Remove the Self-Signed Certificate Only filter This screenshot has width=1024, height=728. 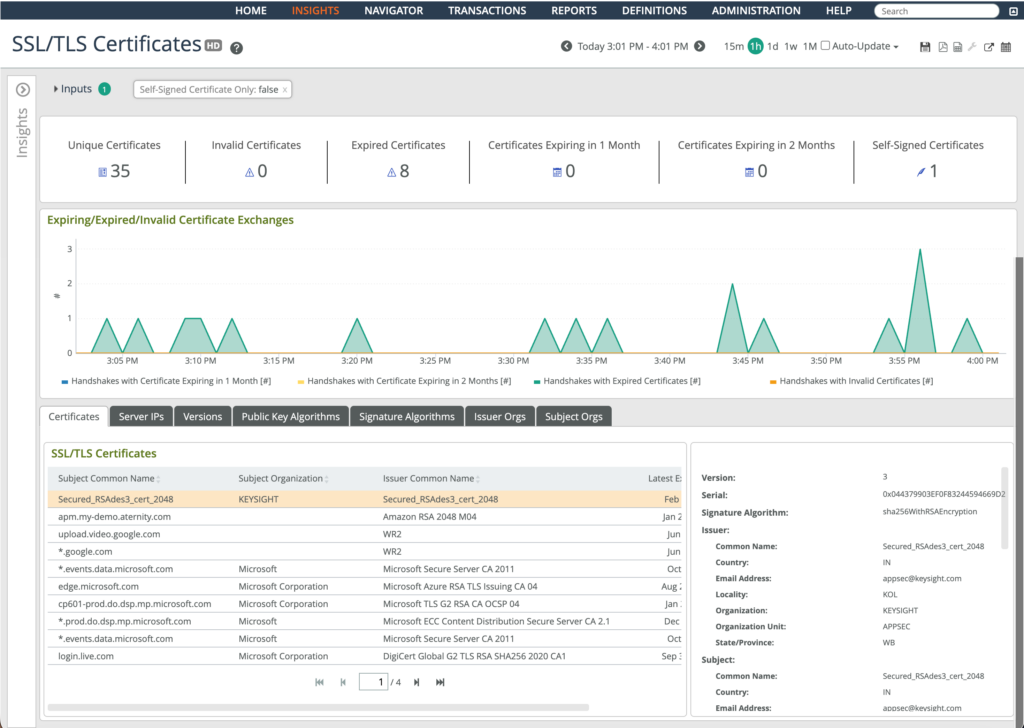[x=285, y=90]
